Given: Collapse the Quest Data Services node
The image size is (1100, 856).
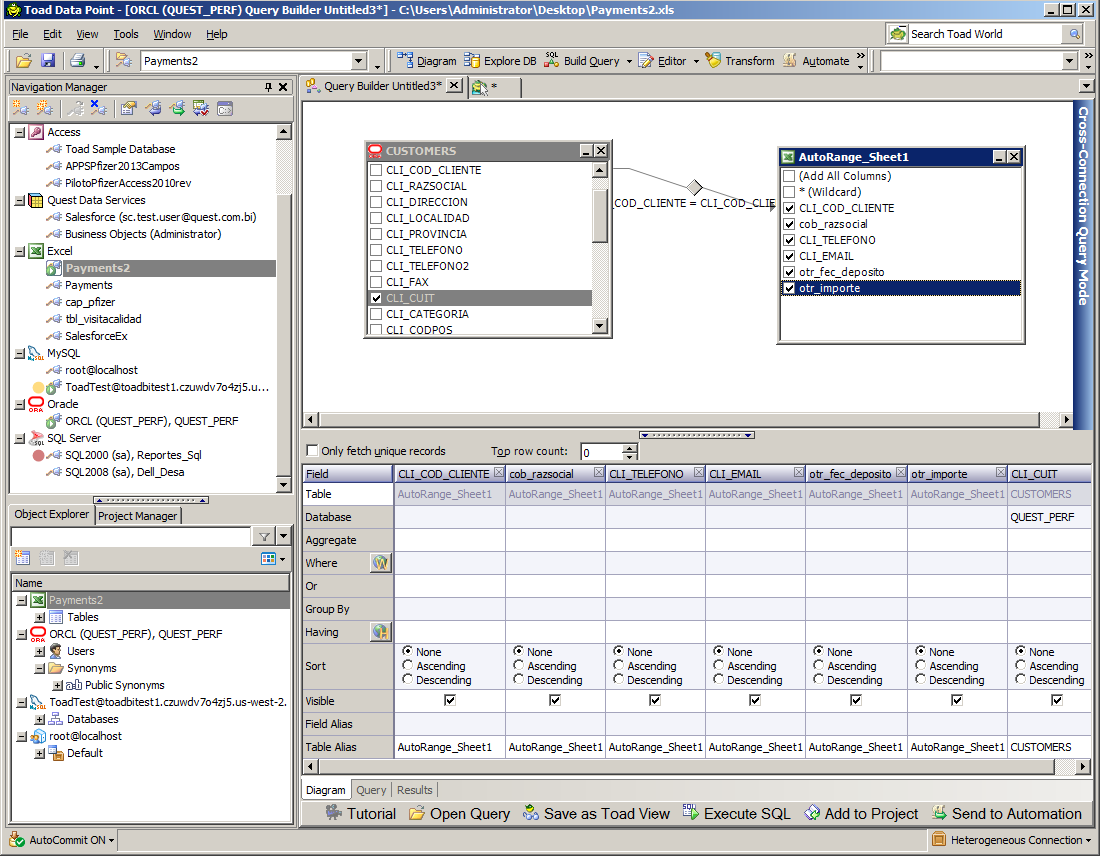Looking at the screenshot, I should point(20,200).
